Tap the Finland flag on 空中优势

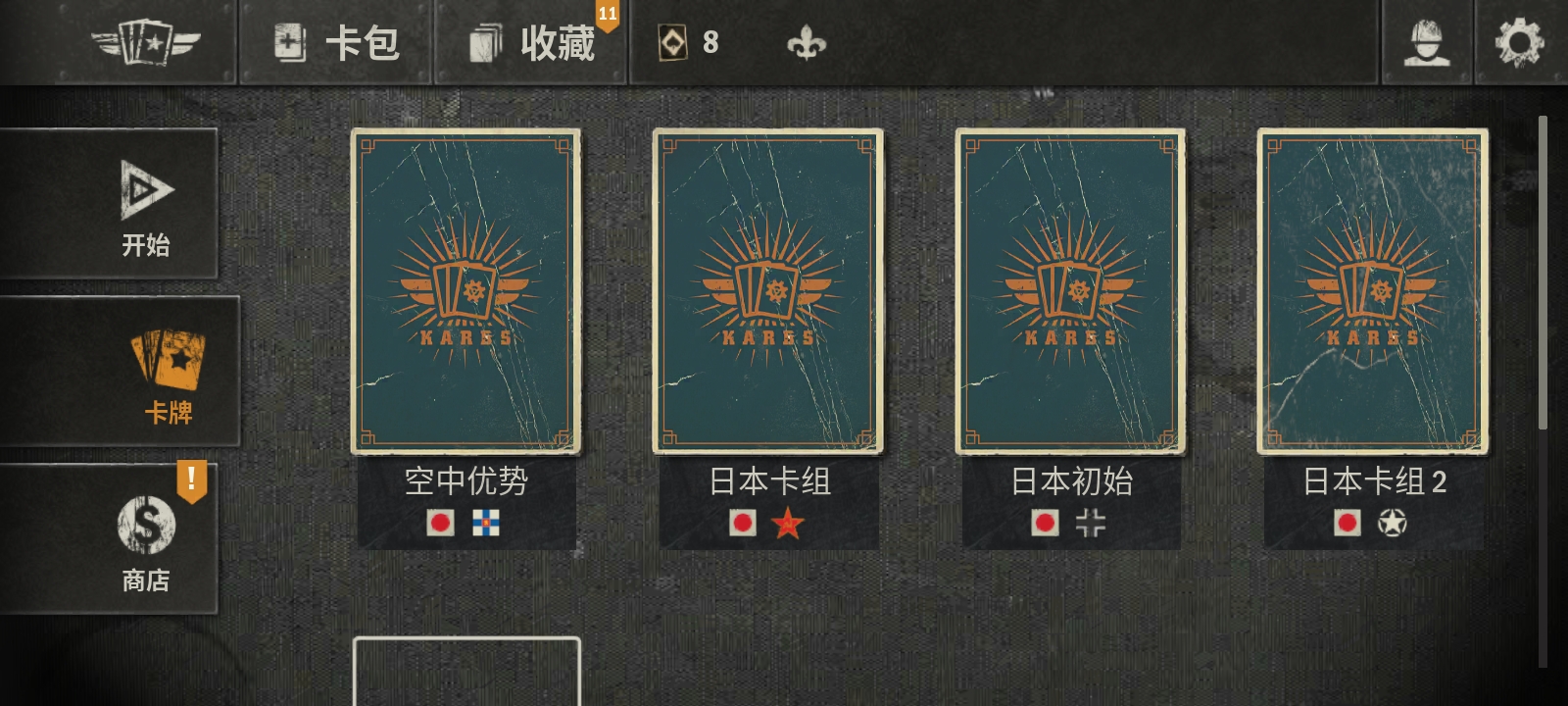pyautogui.click(x=485, y=523)
